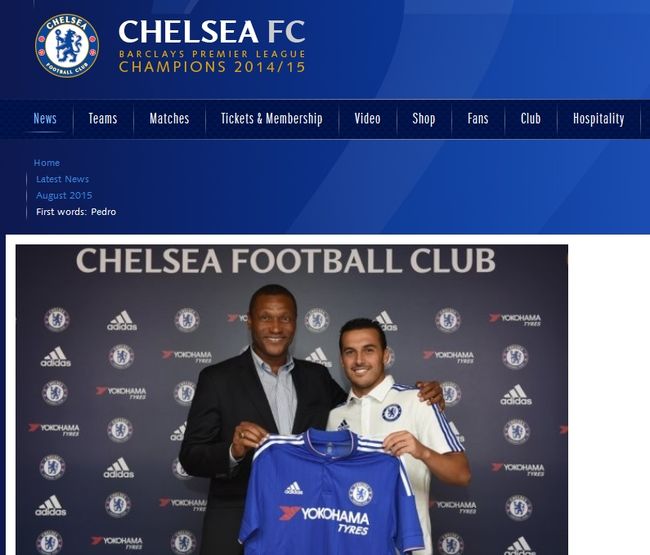This screenshot has width=650, height=555.
Task: Select the Video navigation item
Action: coord(367,119)
